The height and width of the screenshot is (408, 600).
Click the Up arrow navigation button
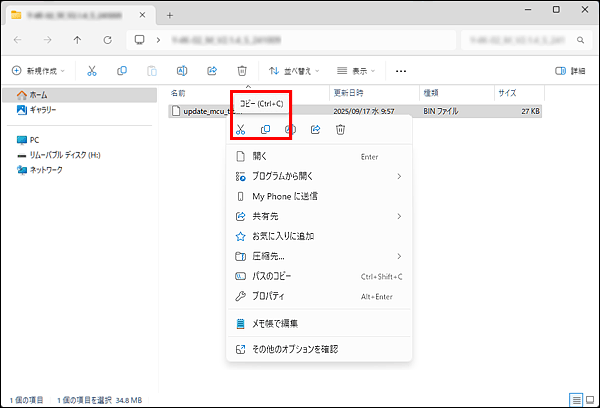tap(78, 40)
